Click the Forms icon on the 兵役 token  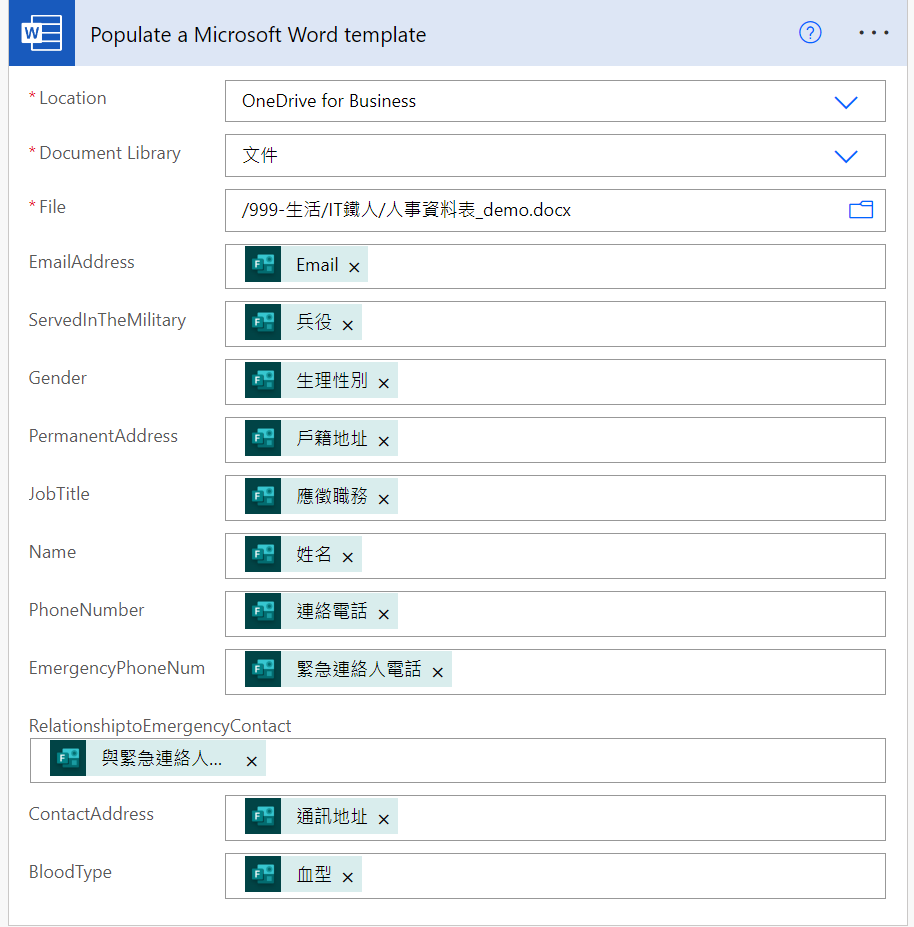coord(263,322)
